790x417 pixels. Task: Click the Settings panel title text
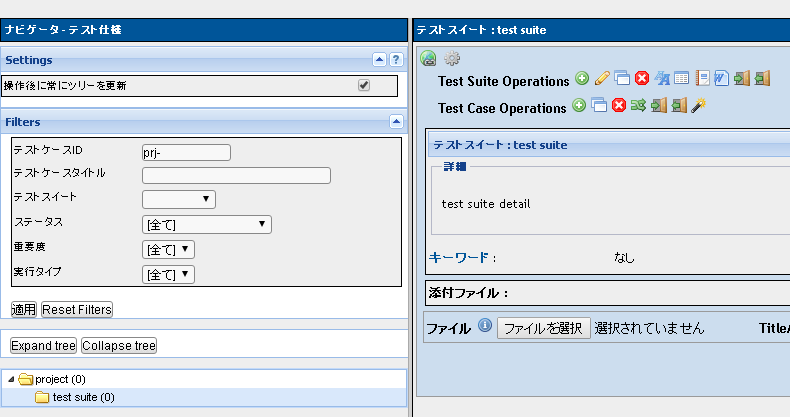(x=29, y=60)
